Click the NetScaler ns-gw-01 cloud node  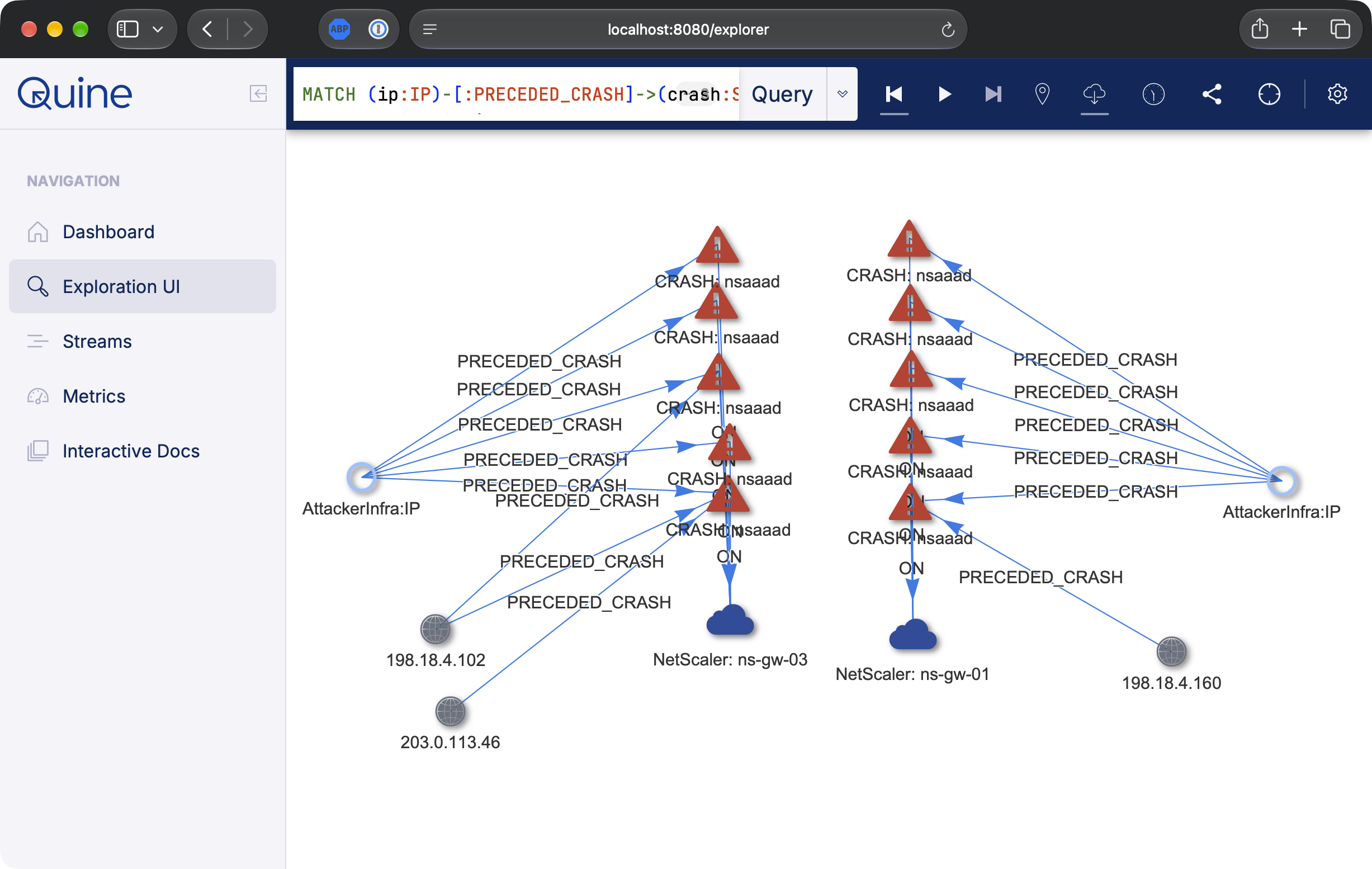coord(913,635)
